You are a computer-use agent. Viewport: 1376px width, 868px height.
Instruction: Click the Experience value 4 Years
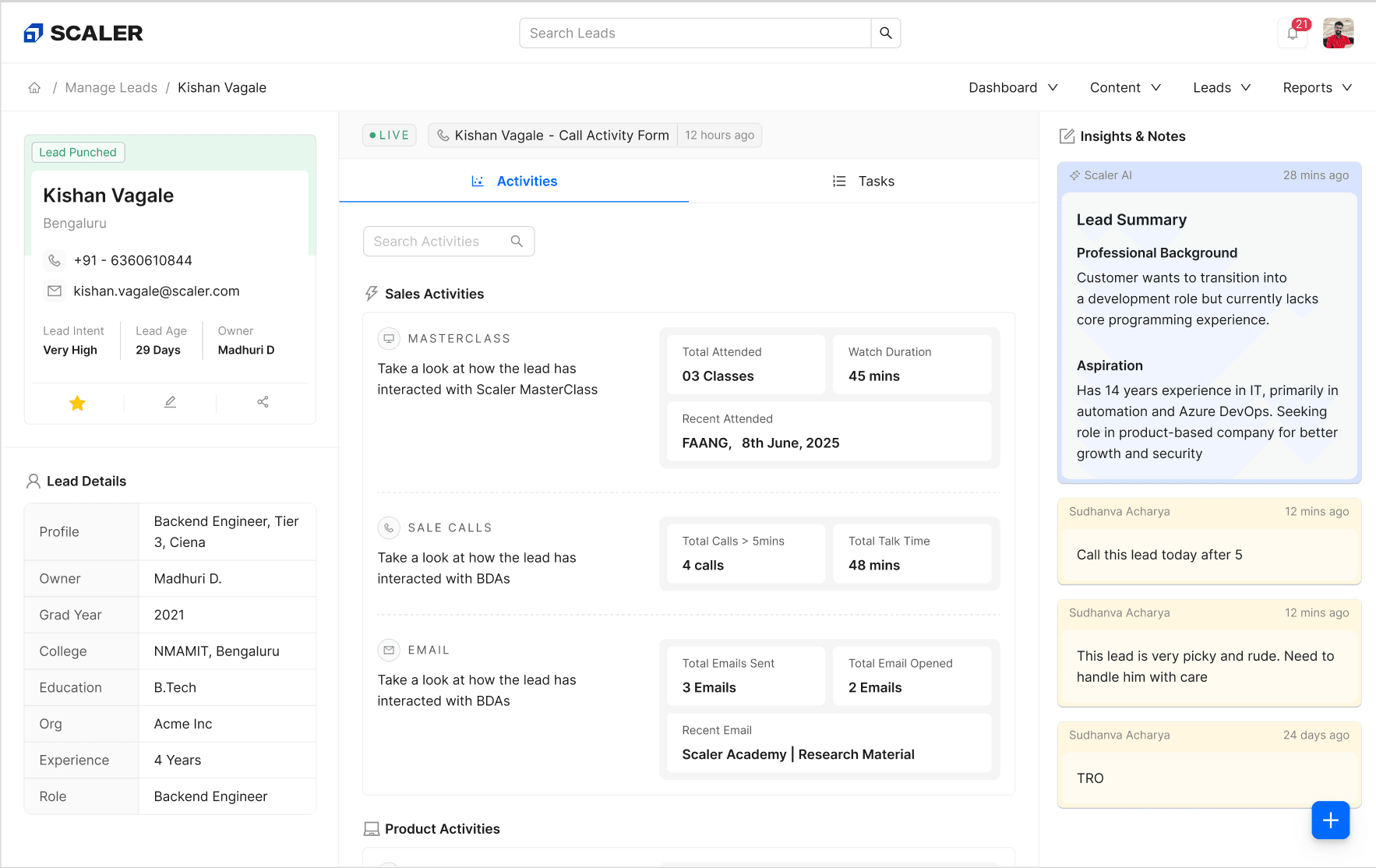coord(178,760)
